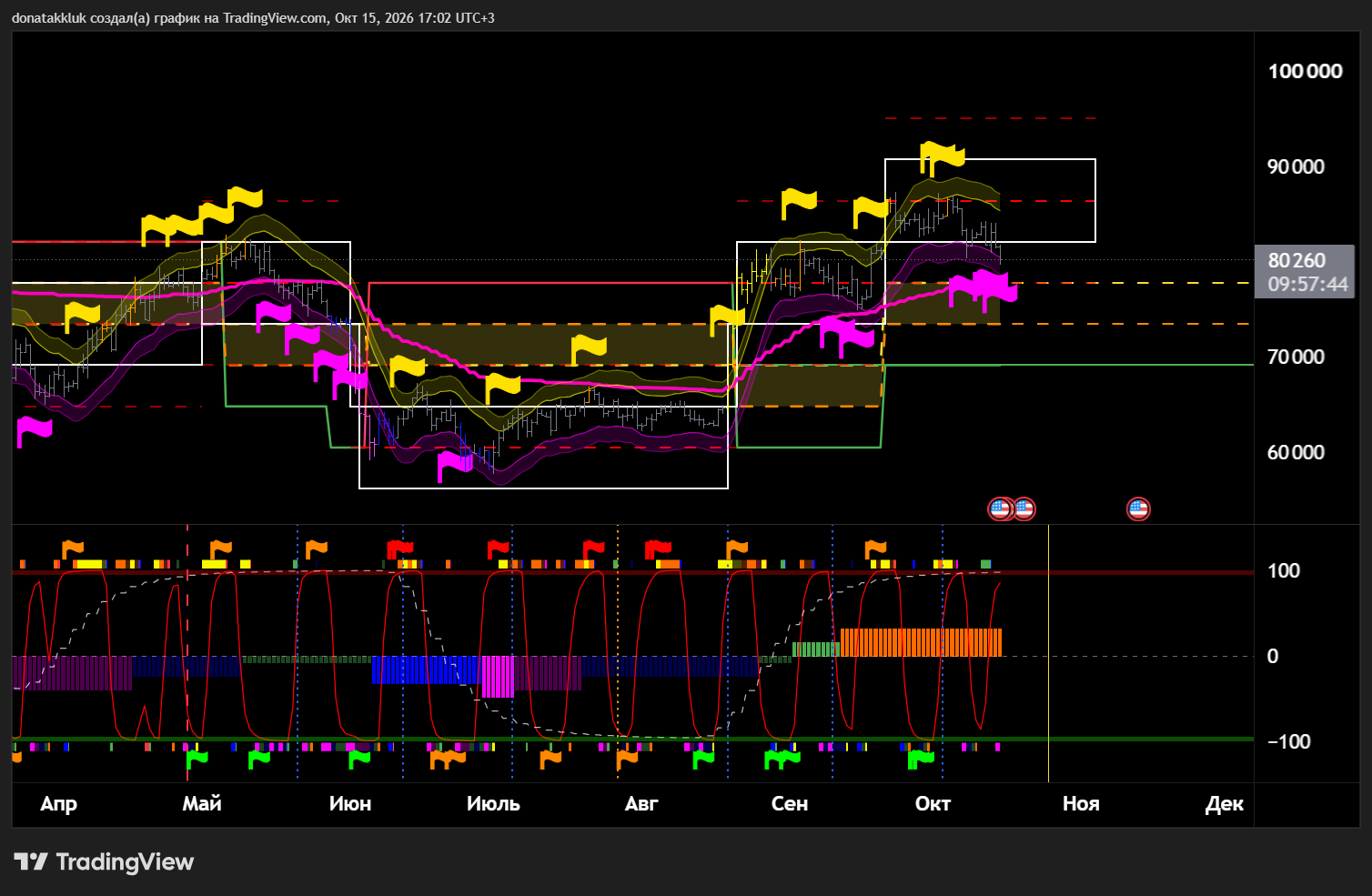Click the Ноя label on the time axis
This screenshot has width=1372, height=896.
click(1081, 803)
